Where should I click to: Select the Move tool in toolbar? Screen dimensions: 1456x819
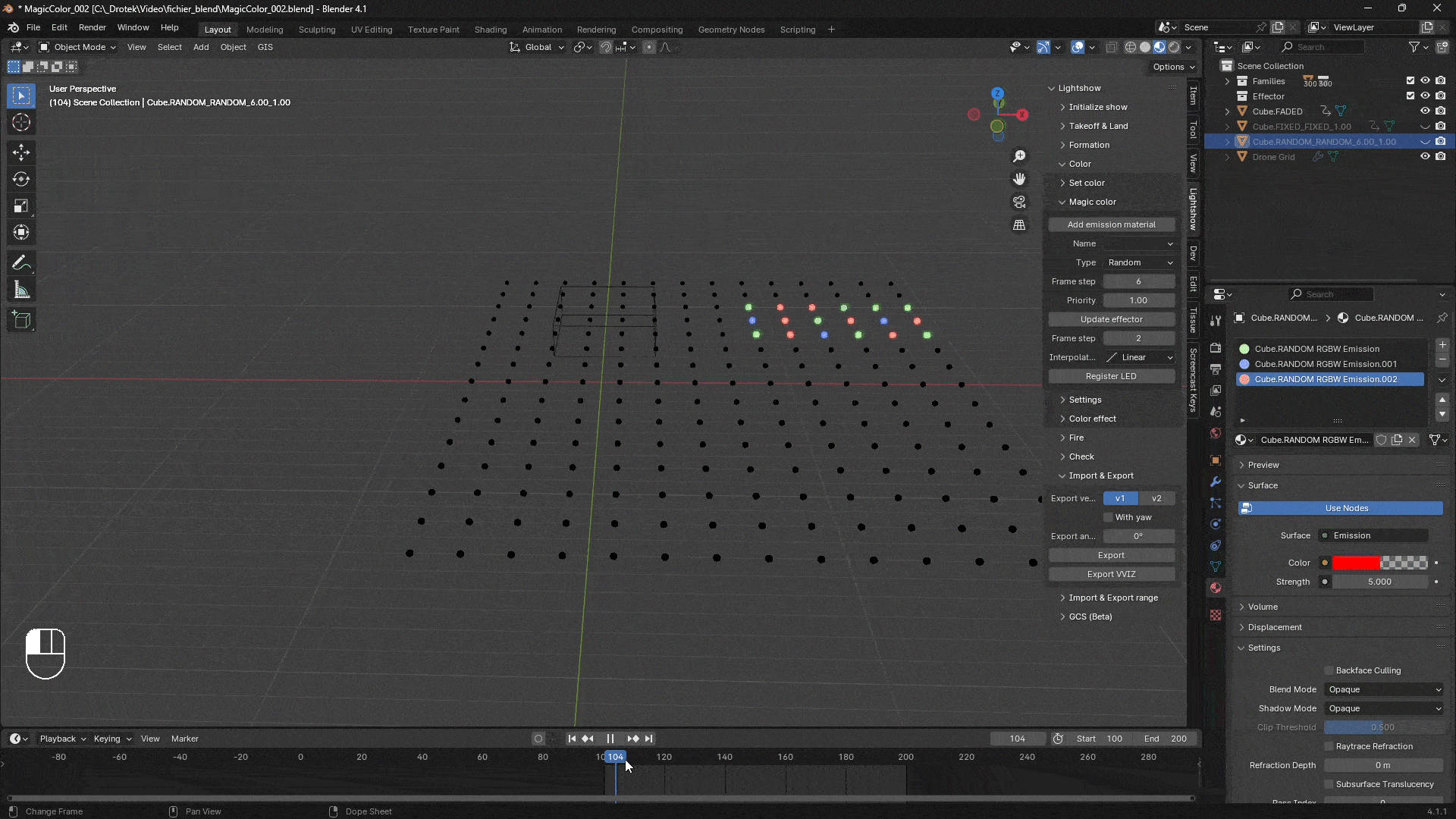[21, 152]
